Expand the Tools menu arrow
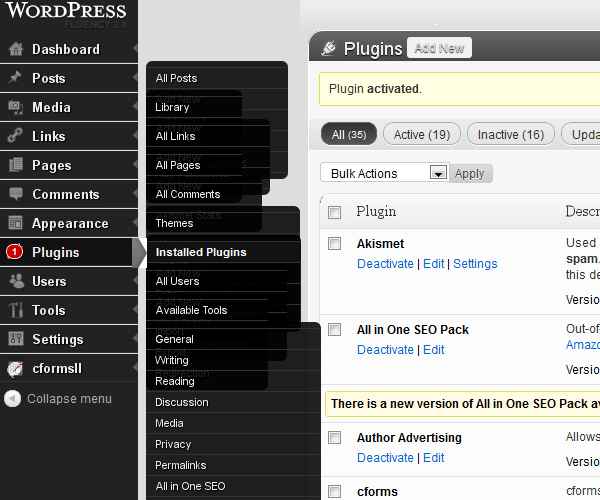600x500 pixels. [x=135, y=310]
